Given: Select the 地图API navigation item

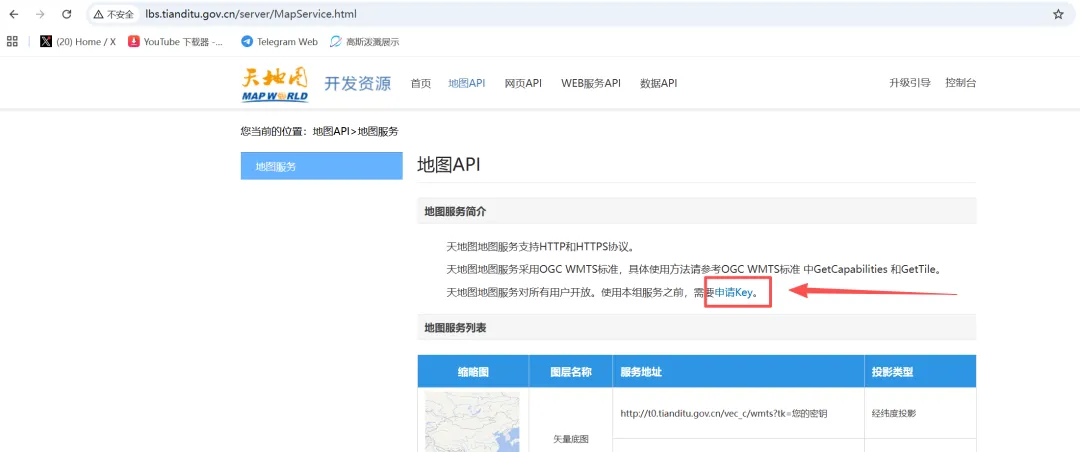Looking at the screenshot, I should 466,83.
